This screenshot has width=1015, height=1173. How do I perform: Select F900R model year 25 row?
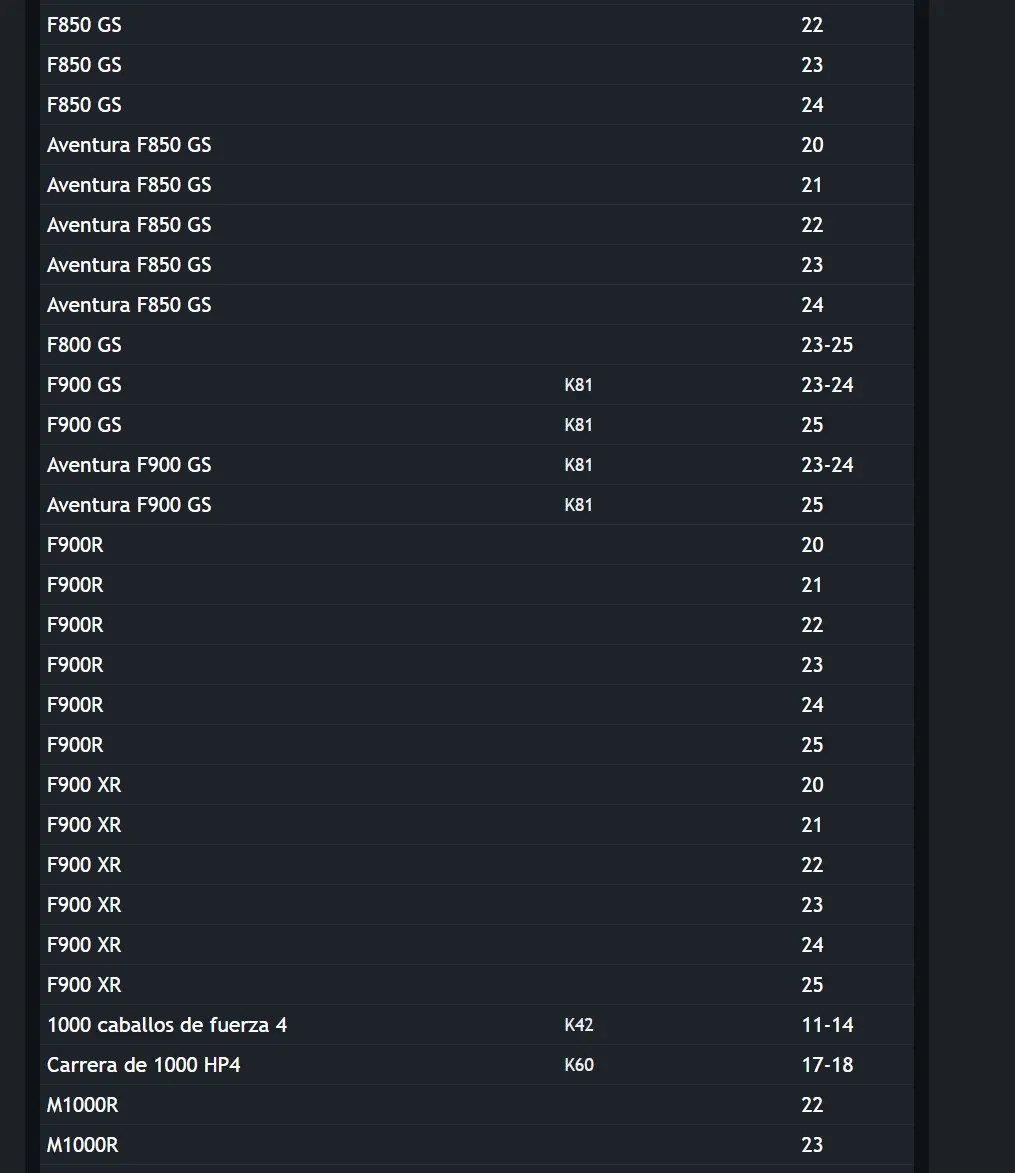tap(476, 745)
